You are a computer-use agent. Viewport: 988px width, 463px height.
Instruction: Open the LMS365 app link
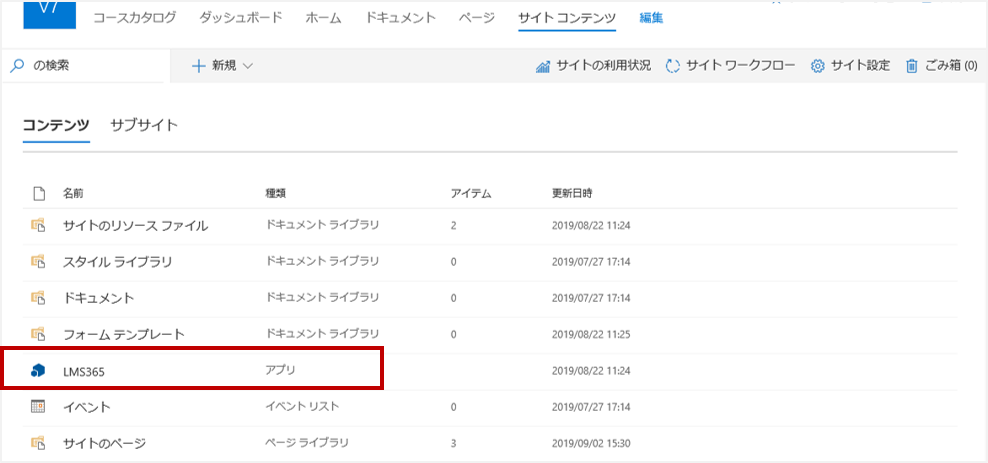(x=84, y=371)
